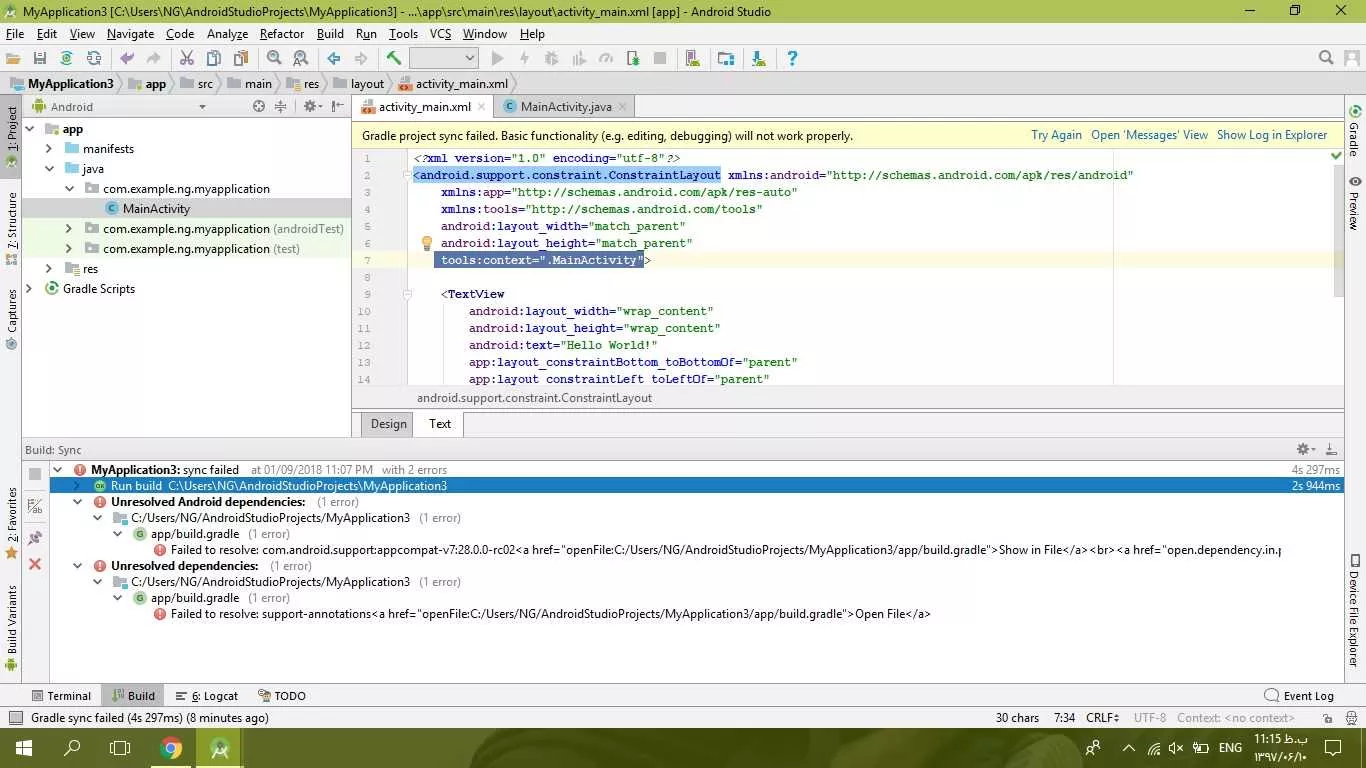1366x768 pixels.
Task: Click Show Log in Explorer link
Action: pos(1272,135)
